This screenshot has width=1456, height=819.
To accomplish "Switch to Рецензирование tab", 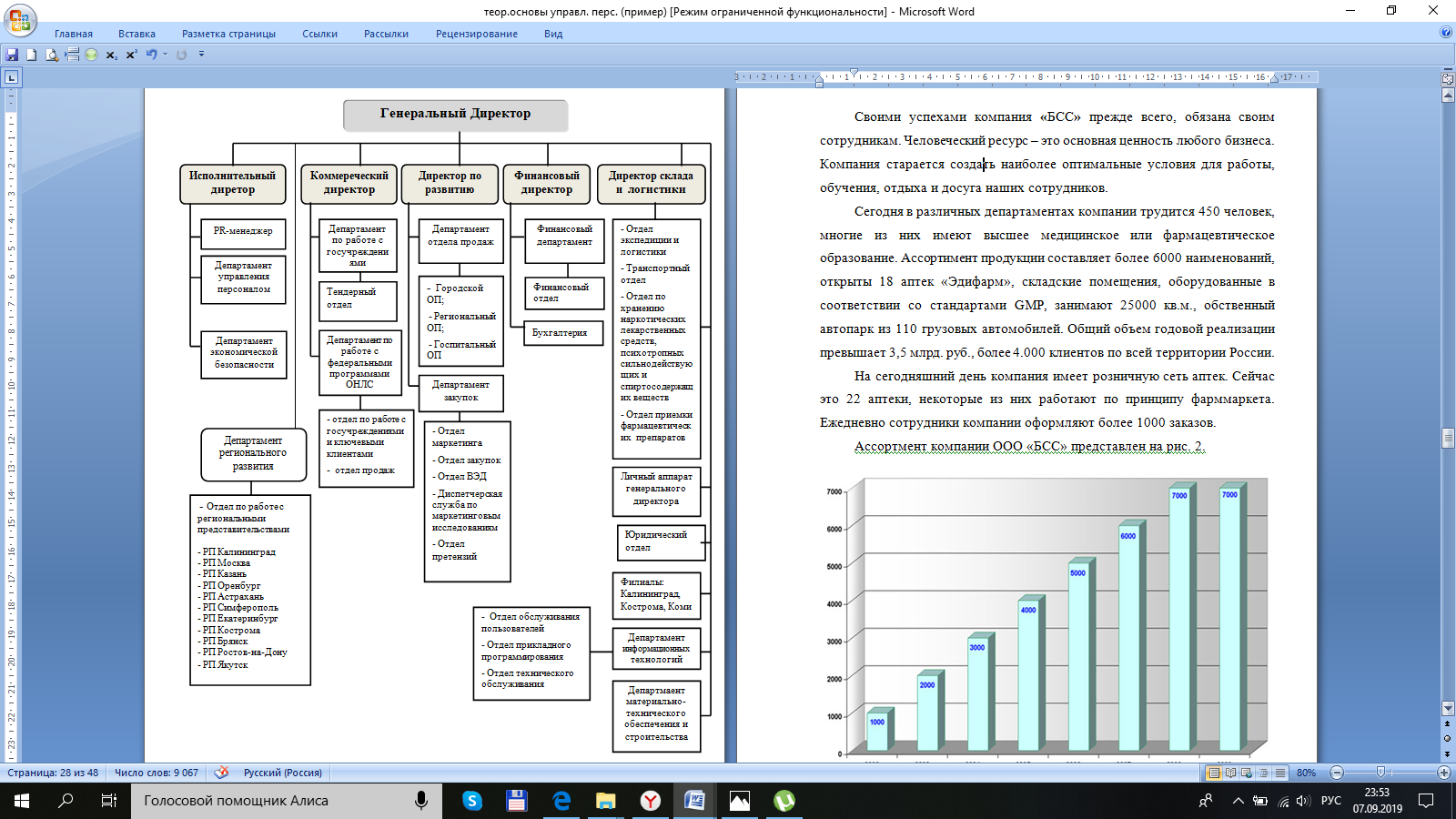I will click(477, 34).
